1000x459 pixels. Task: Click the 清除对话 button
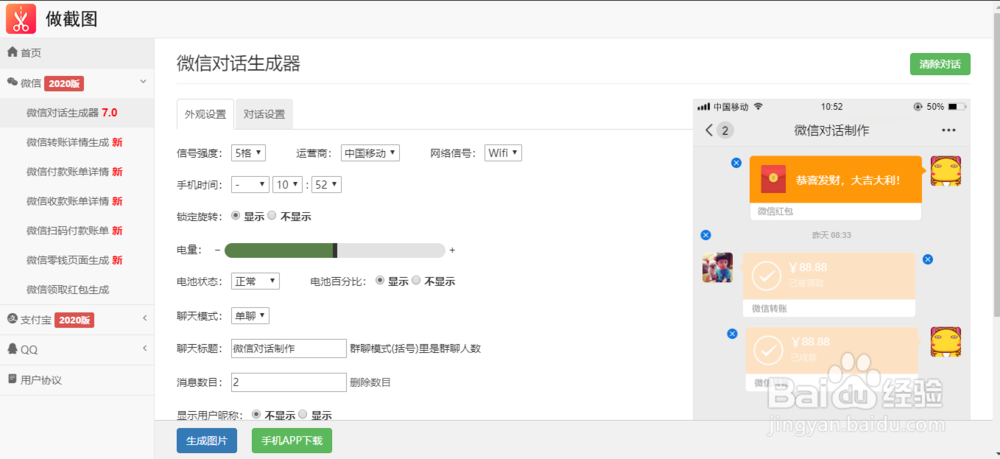point(940,64)
